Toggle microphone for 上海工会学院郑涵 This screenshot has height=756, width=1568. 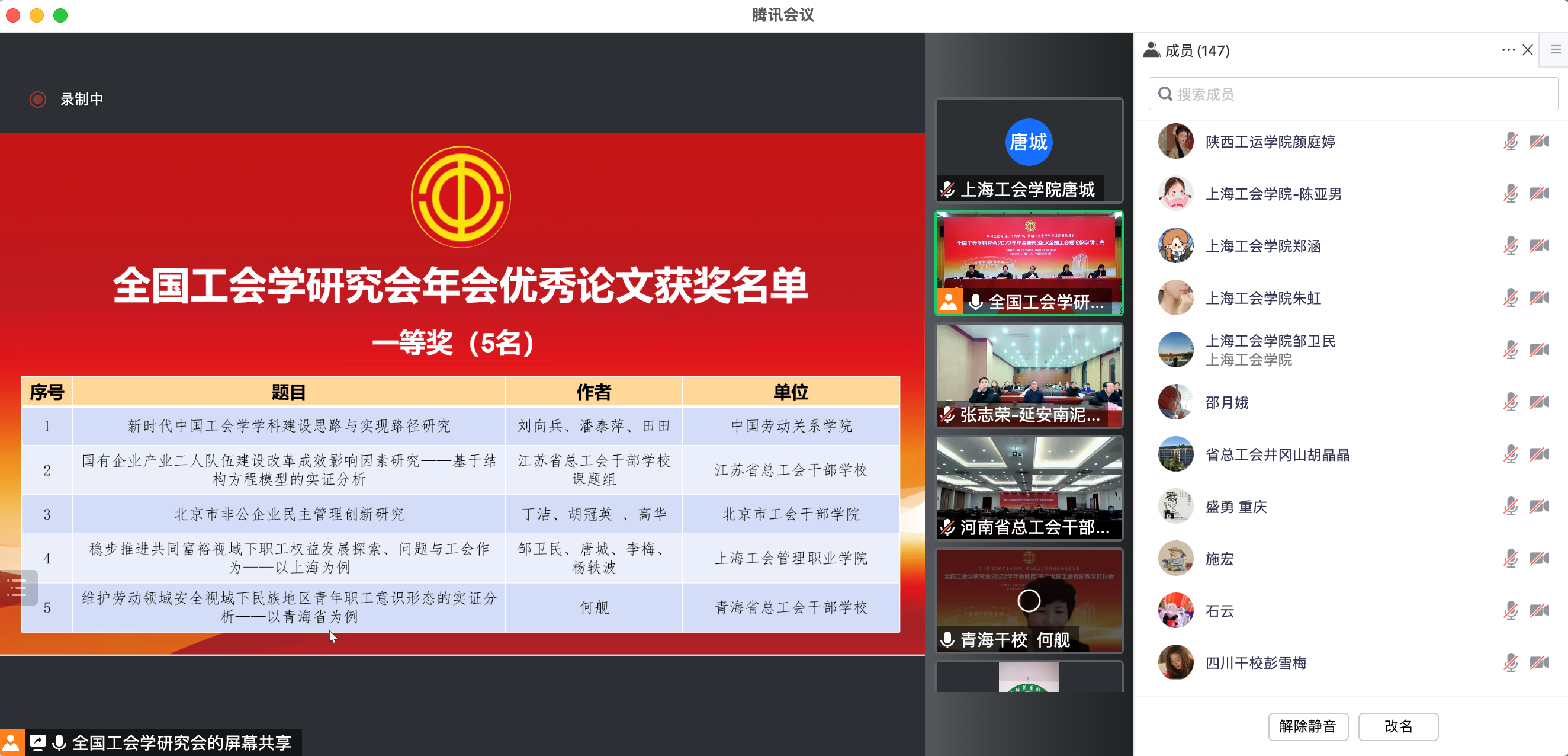tap(1510, 246)
